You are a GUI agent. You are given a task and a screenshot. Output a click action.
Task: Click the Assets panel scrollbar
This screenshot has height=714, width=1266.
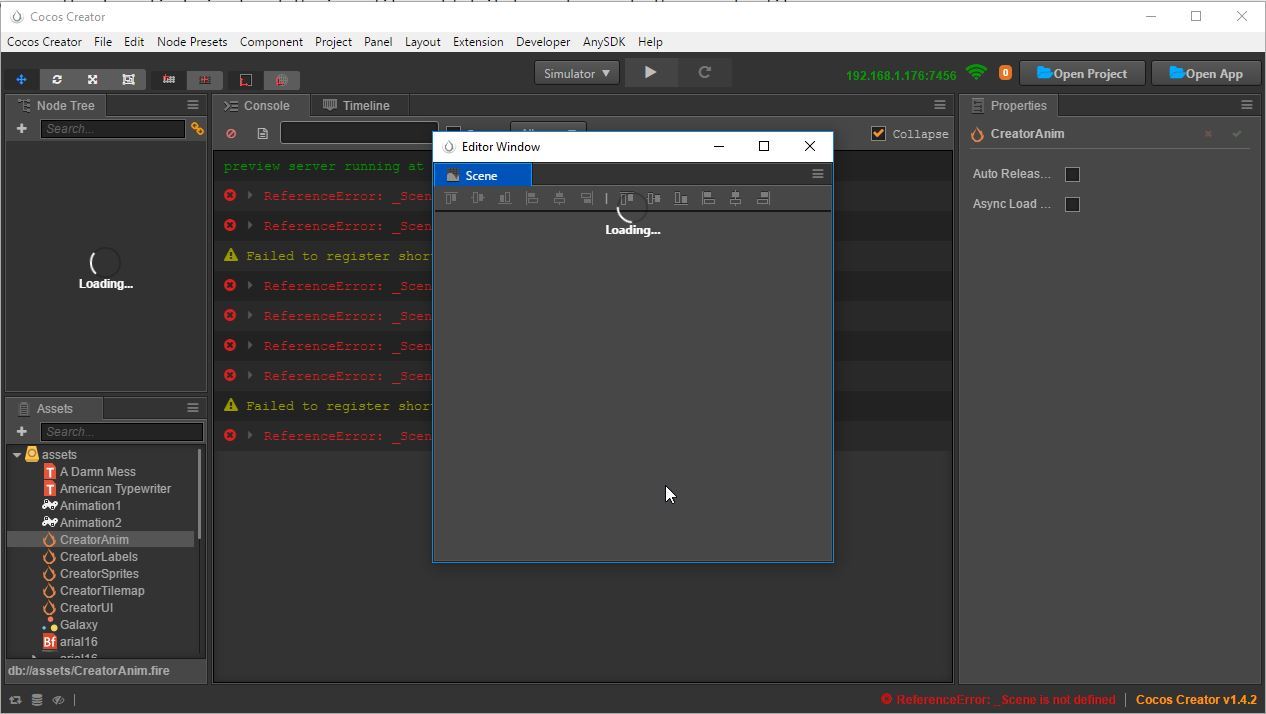[200, 493]
